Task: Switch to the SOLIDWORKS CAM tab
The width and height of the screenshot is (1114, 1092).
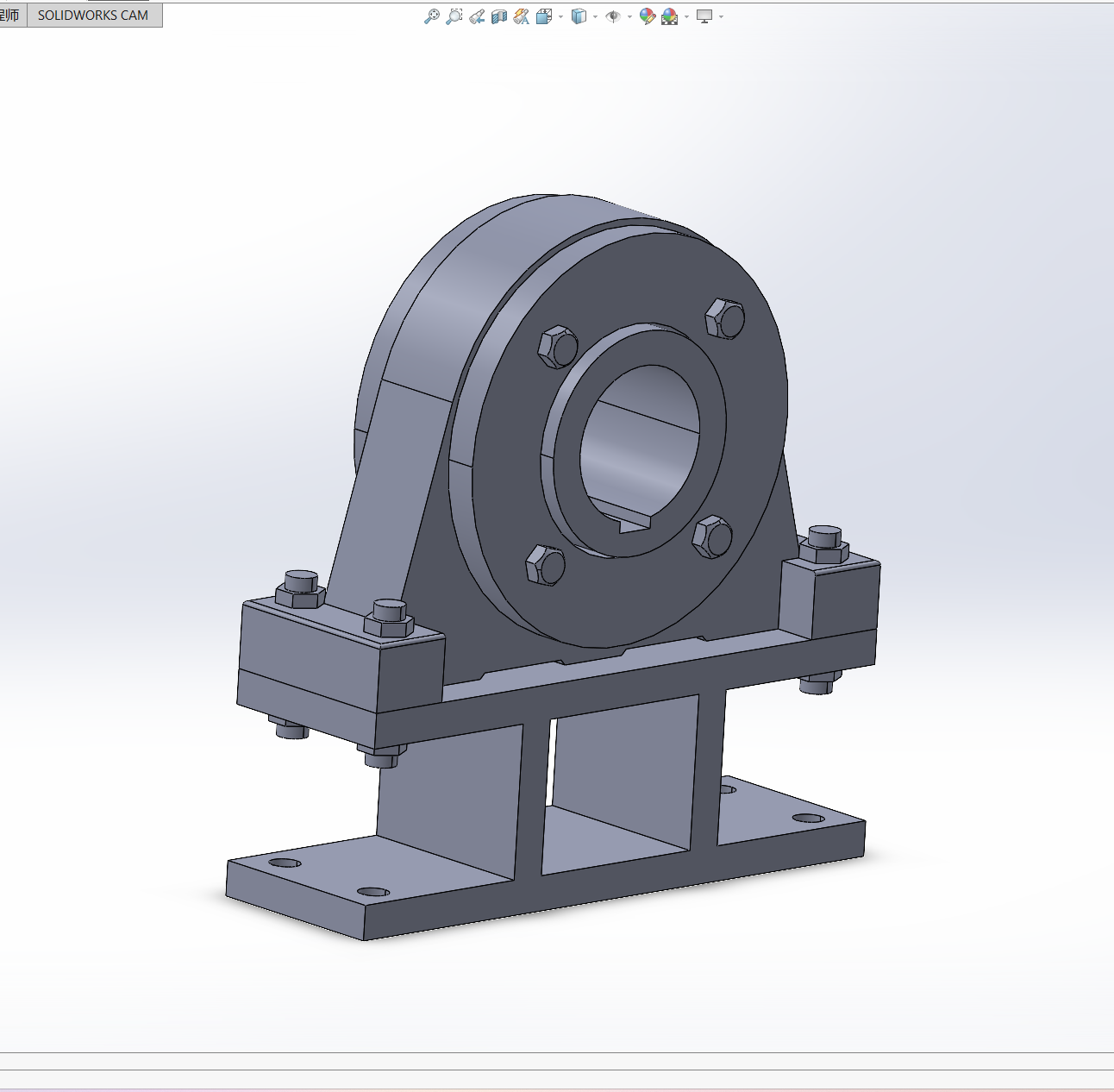Action: [93, 16]
